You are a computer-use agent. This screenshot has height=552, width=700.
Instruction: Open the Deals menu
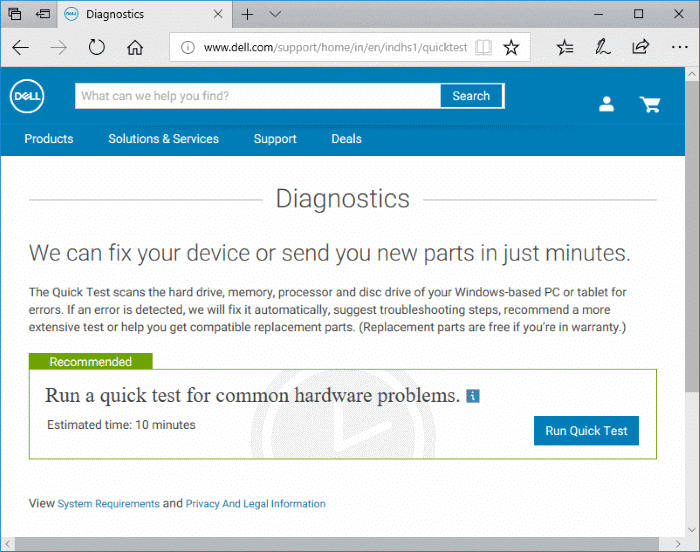coord(346,139)
